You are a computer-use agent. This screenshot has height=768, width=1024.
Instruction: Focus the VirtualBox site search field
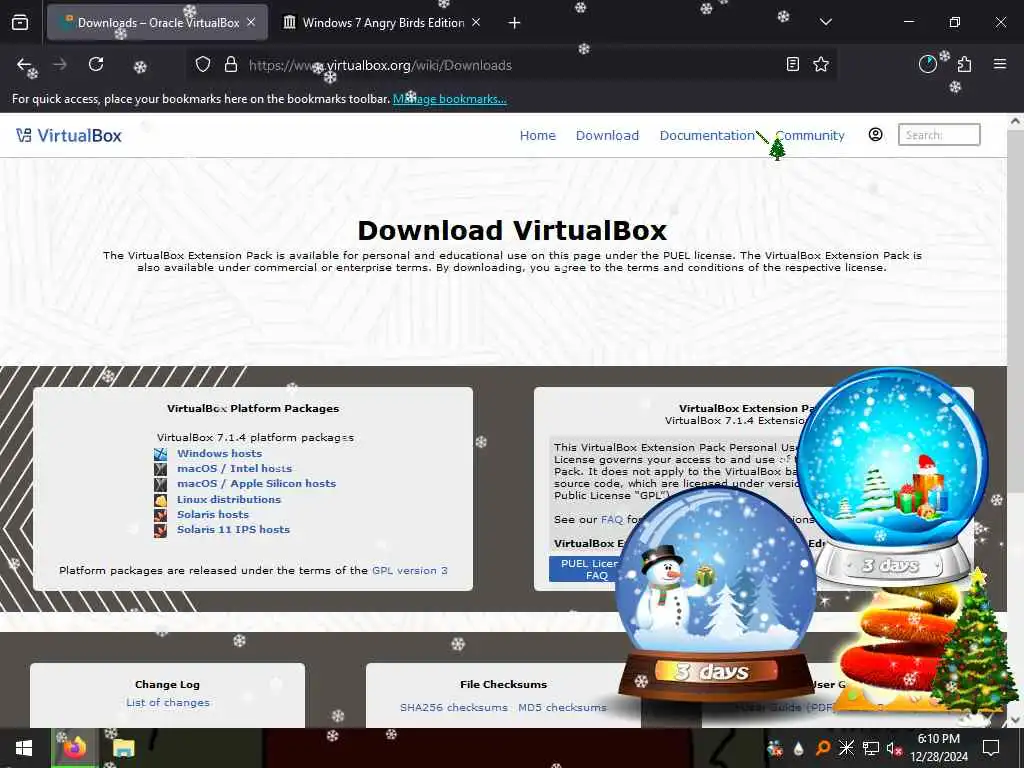[939, 135]
